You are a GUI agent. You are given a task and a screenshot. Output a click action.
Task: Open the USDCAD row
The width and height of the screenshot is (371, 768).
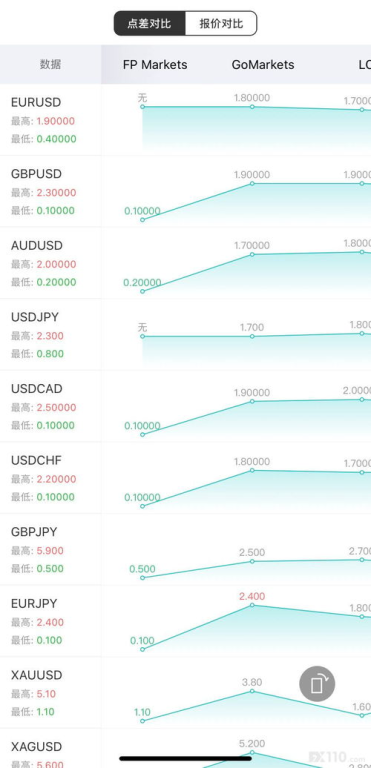185,406
